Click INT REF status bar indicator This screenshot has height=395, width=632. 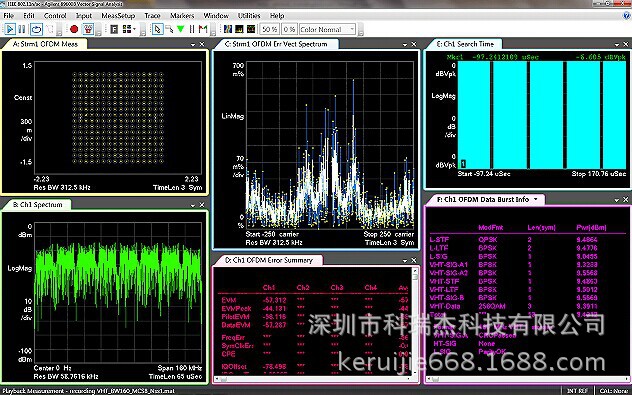(578, 391)
